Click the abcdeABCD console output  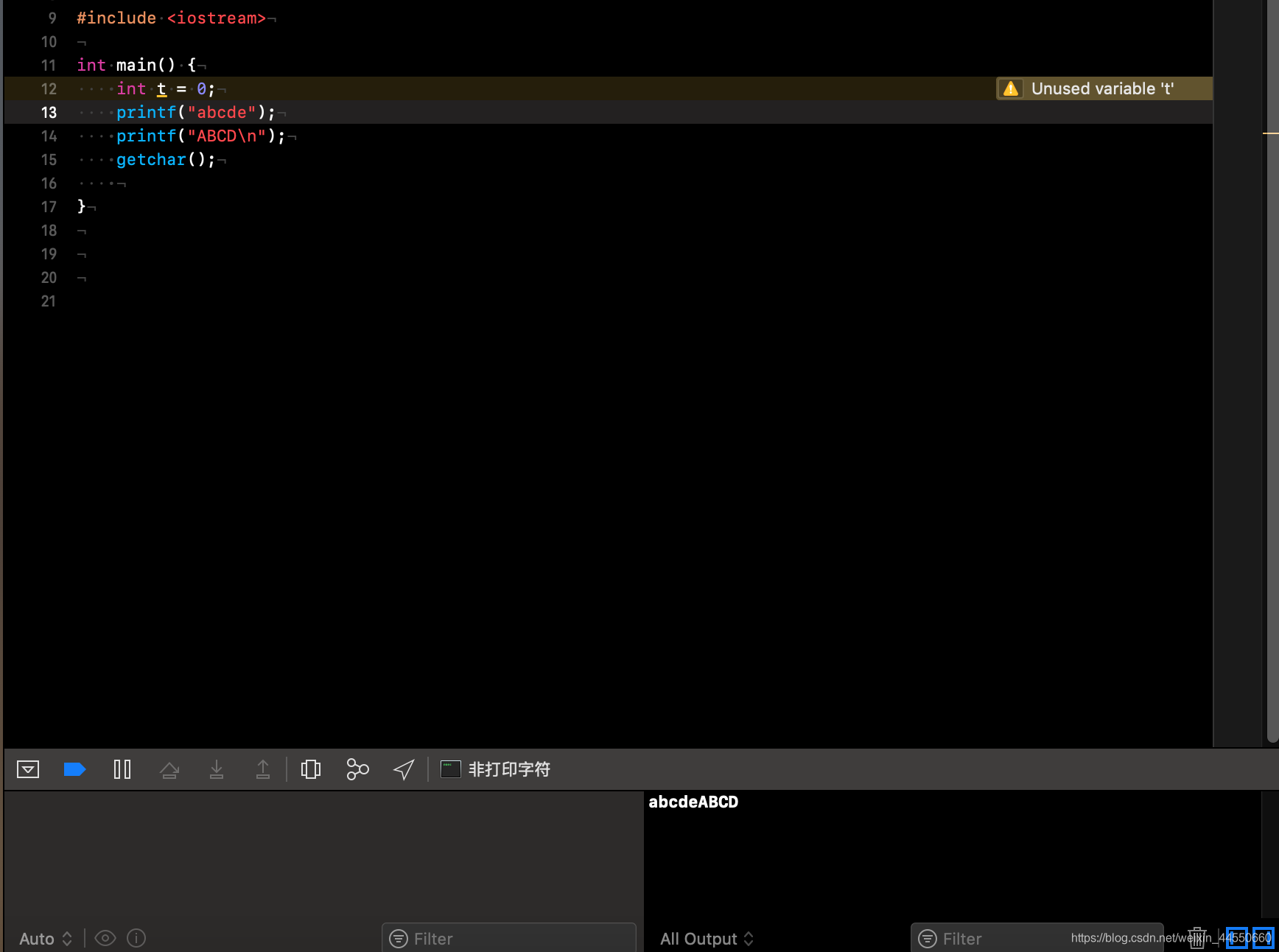pyautogui.click(x=693, y=802)
